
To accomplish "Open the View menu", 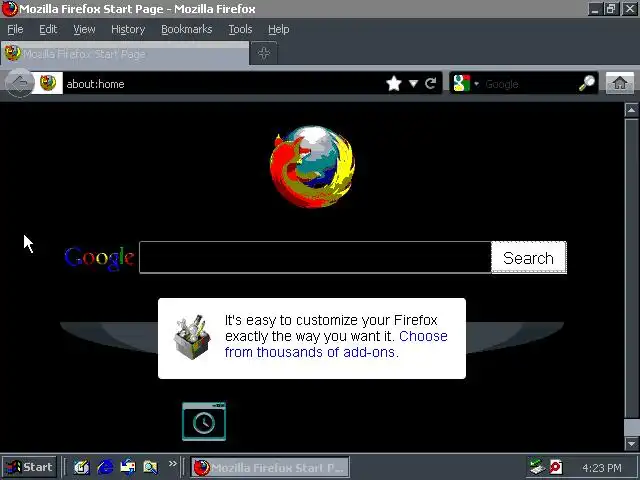I will coord(84,29).
